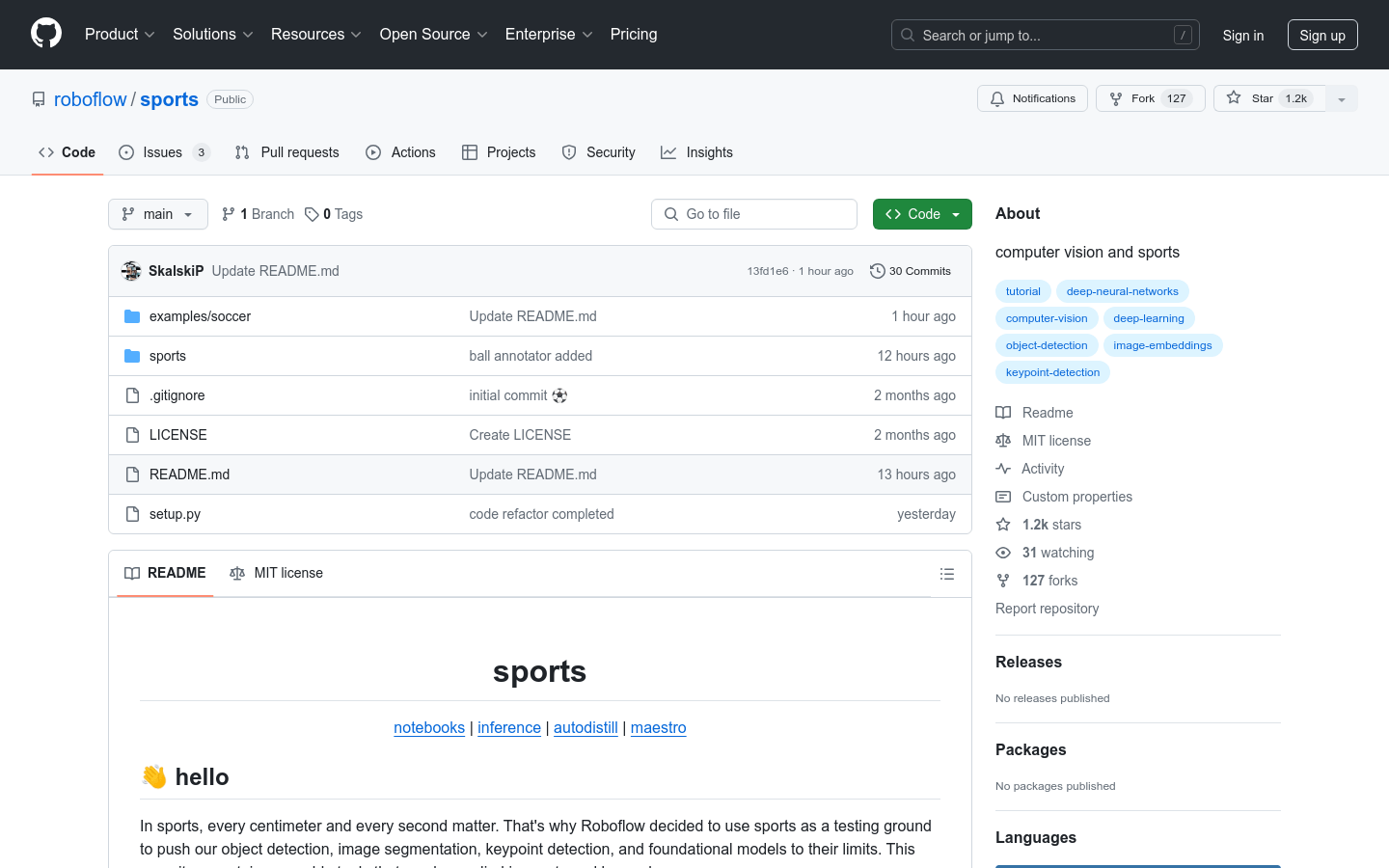This screenshot has width=1389, height=868.
Task: Expand the Open Source menu
Action: [434, 35]
